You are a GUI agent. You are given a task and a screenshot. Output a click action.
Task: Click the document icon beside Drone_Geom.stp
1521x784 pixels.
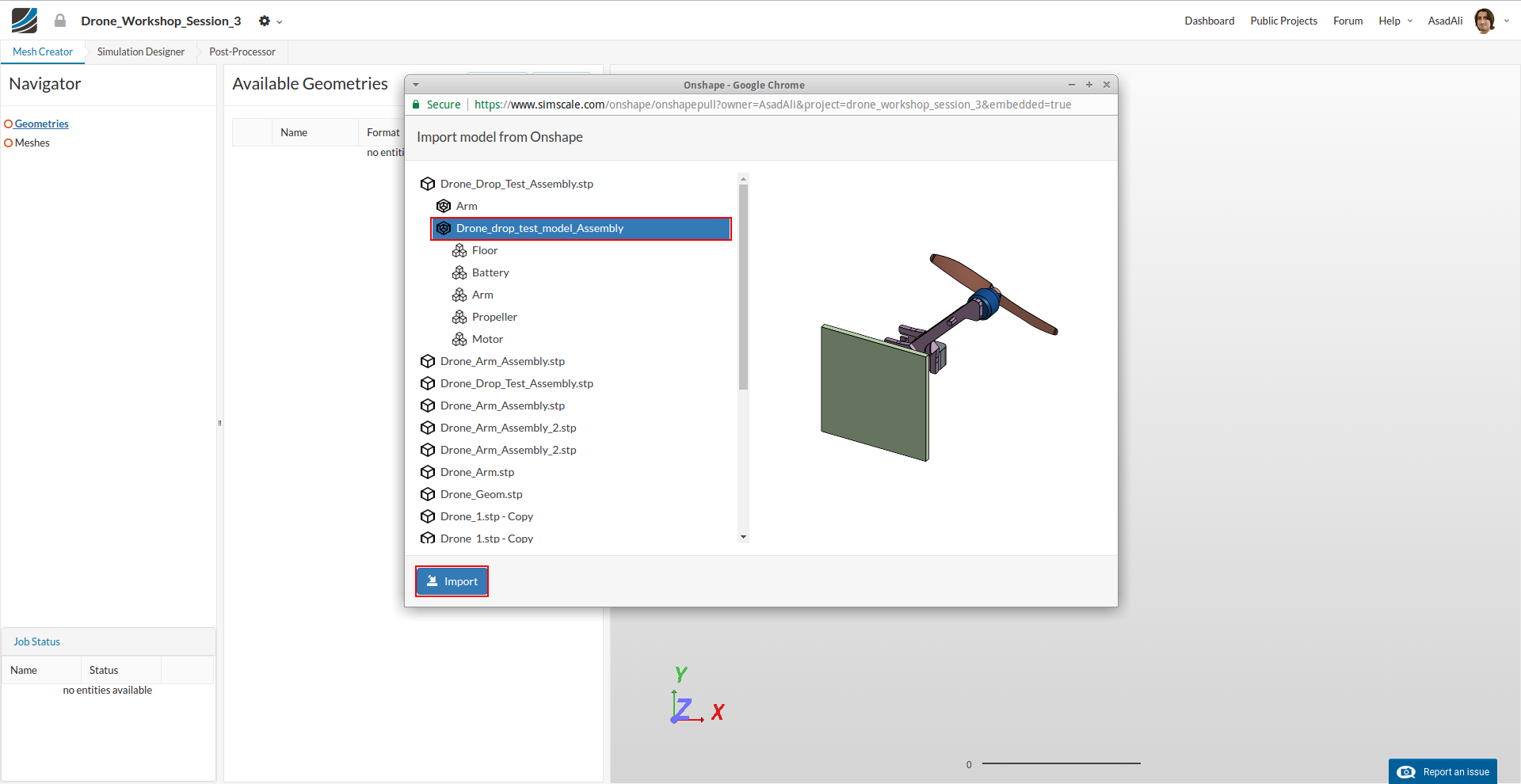(x=428, y=495)
